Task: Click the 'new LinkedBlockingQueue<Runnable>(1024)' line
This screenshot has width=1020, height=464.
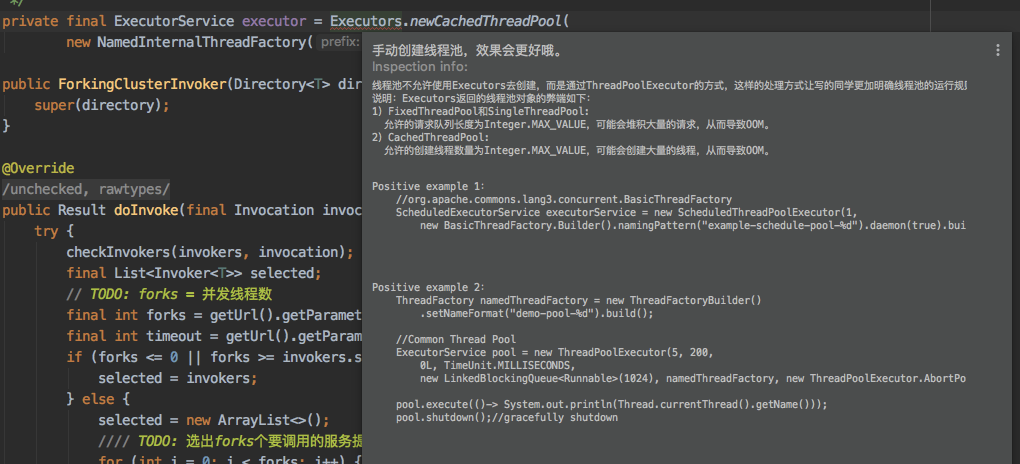Action: click(x=693, y=378)
